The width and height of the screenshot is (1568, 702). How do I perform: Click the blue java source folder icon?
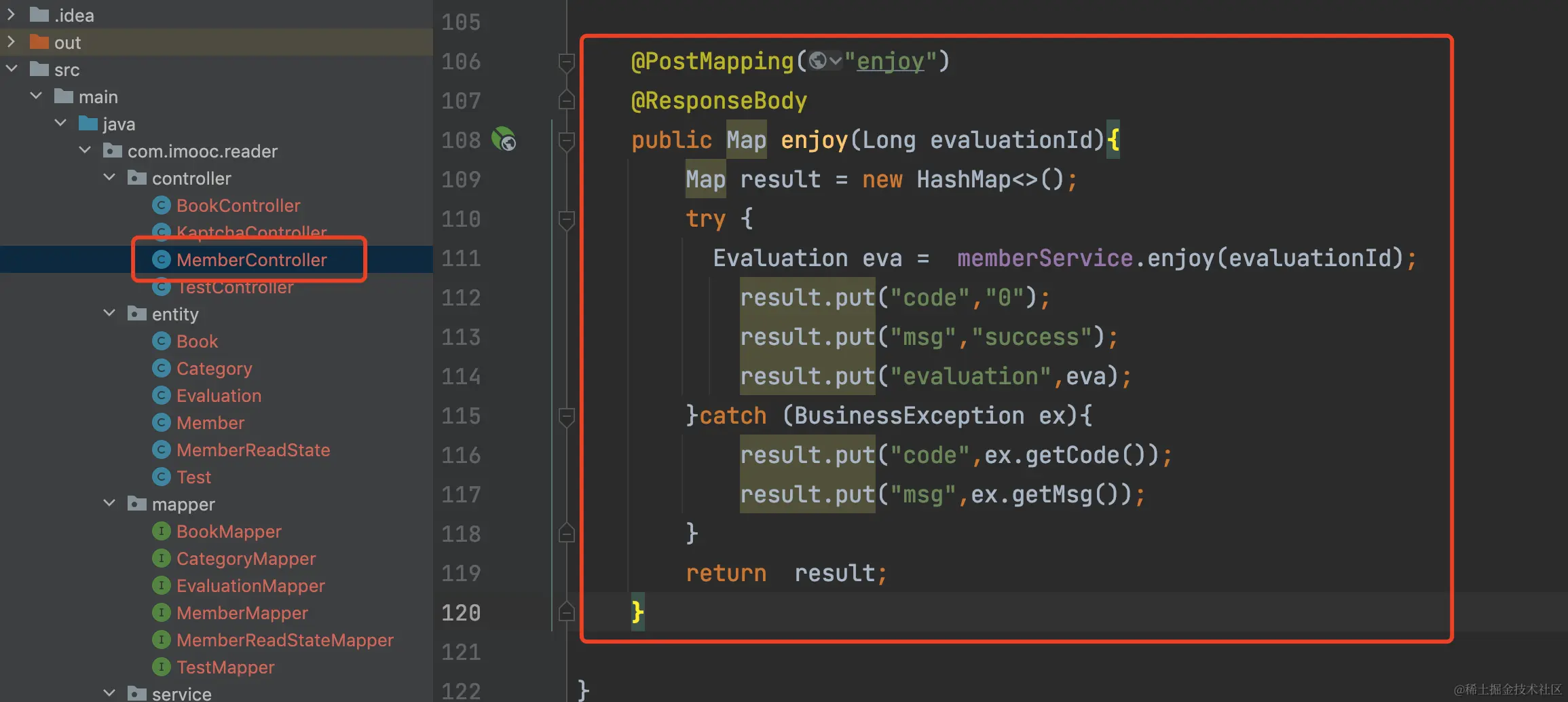click(x=88, y=124)
